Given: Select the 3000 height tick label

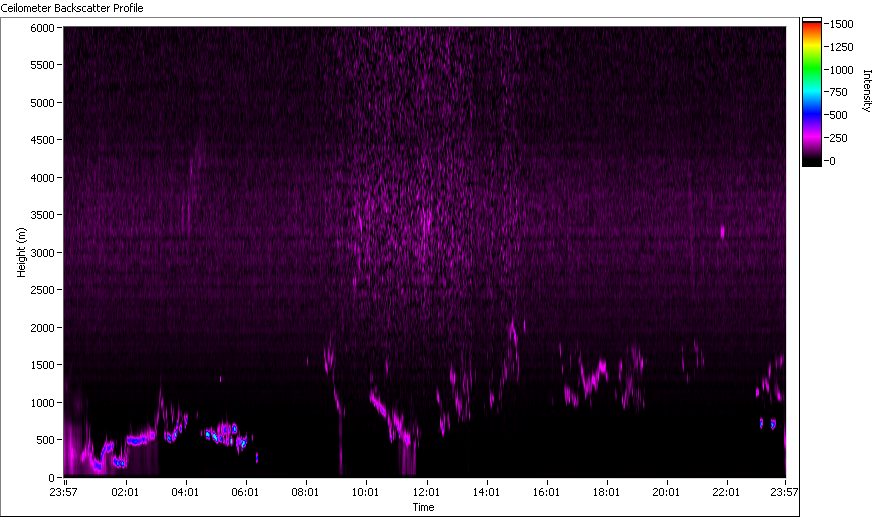Looking at the screenshot, I should click(x=42, y=253).
